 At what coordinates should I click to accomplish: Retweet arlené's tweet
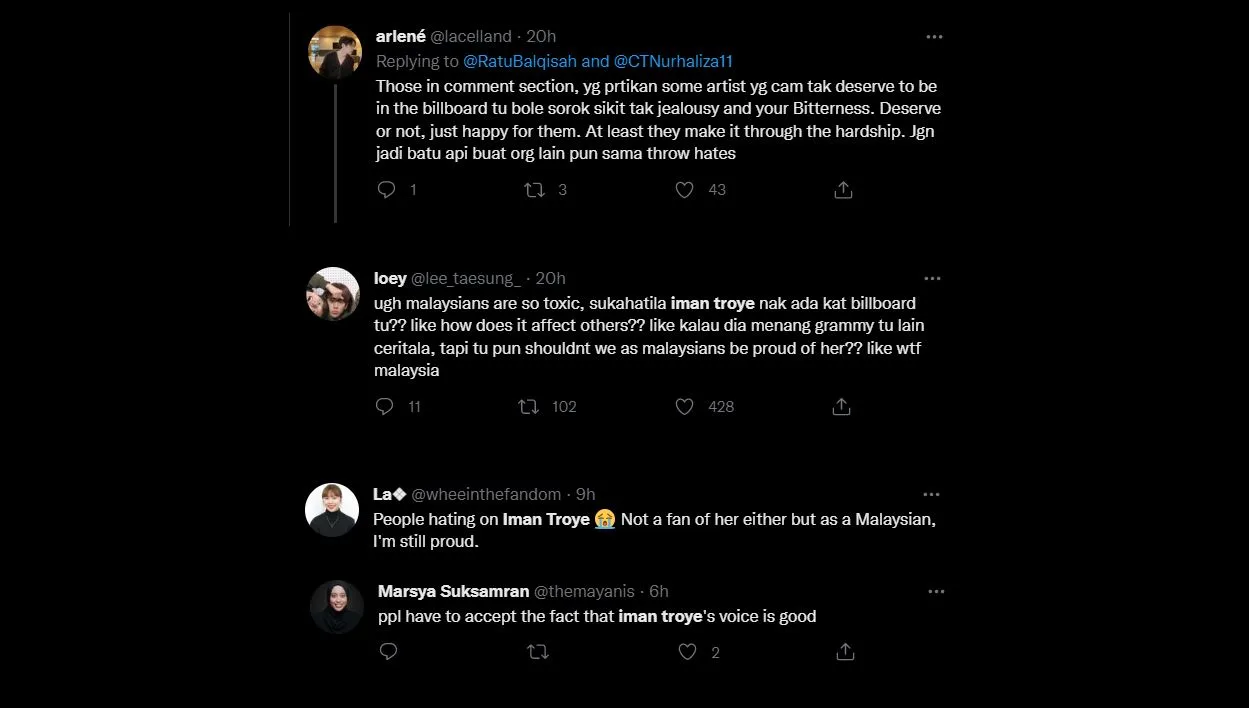[x=535, y=189]
